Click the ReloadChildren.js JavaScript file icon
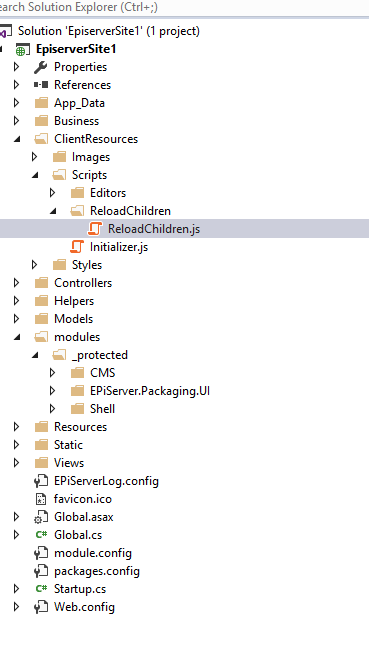This screenshot has height=672, width=369. coord(95,229)
